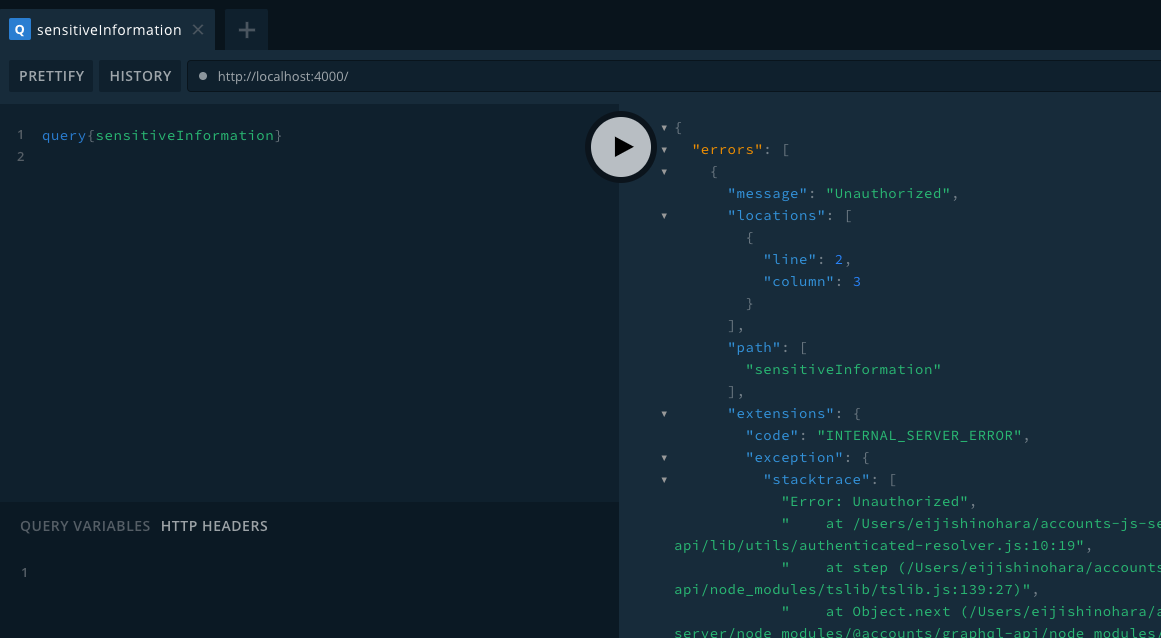
Task: Click the sensitiveInformation field in the query editor
Action: 185,135
